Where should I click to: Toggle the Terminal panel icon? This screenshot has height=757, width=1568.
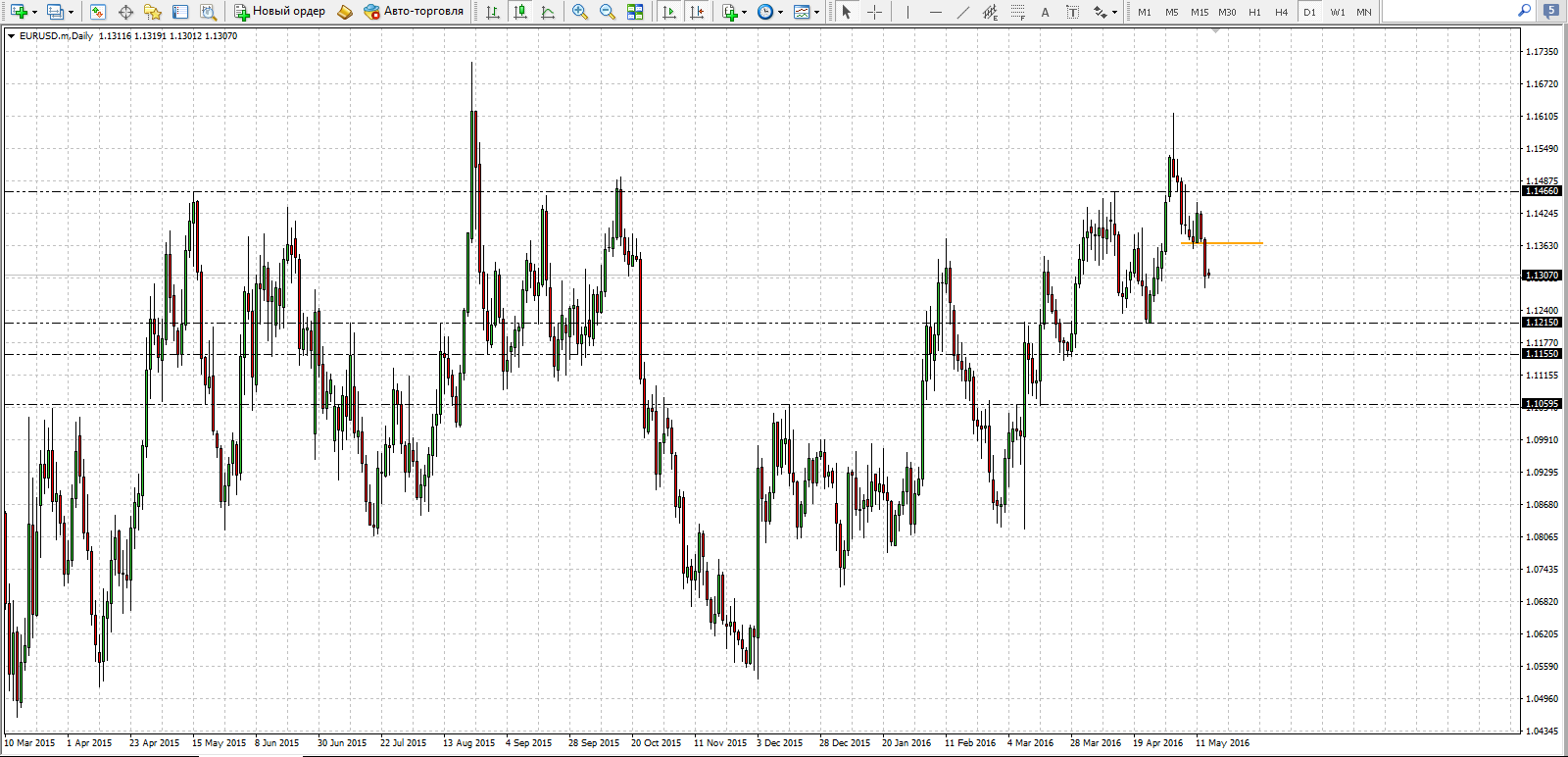pyautogui.click(x=180, y=12)
